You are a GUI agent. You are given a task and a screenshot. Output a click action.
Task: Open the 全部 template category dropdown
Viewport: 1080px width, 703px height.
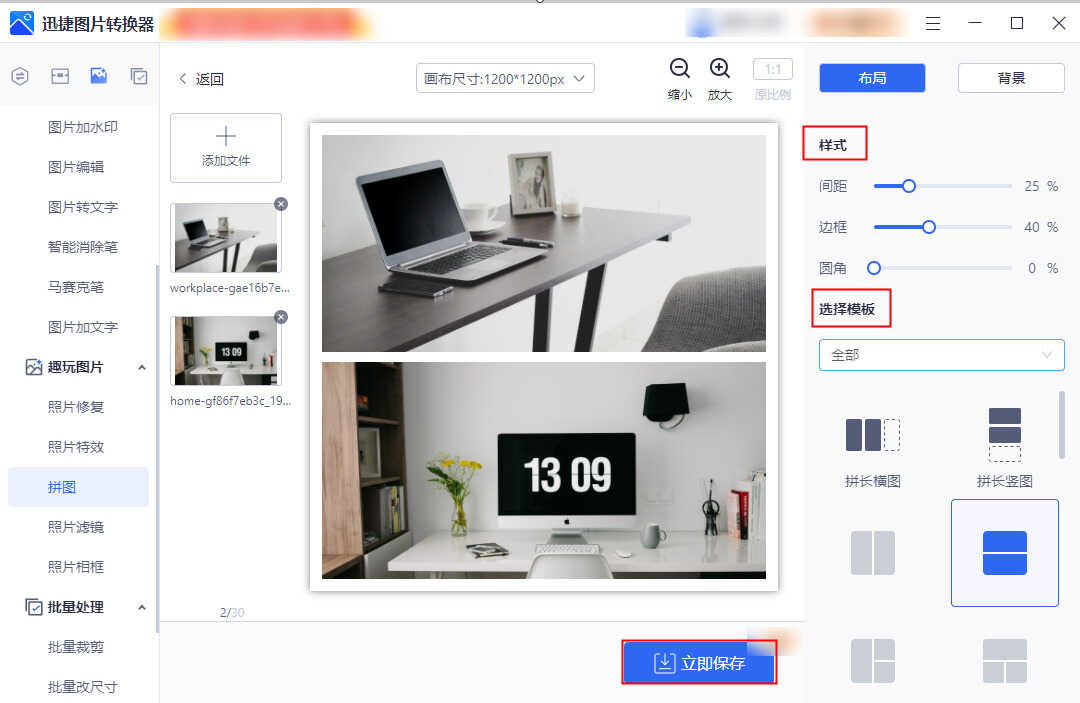coord(942,355)
